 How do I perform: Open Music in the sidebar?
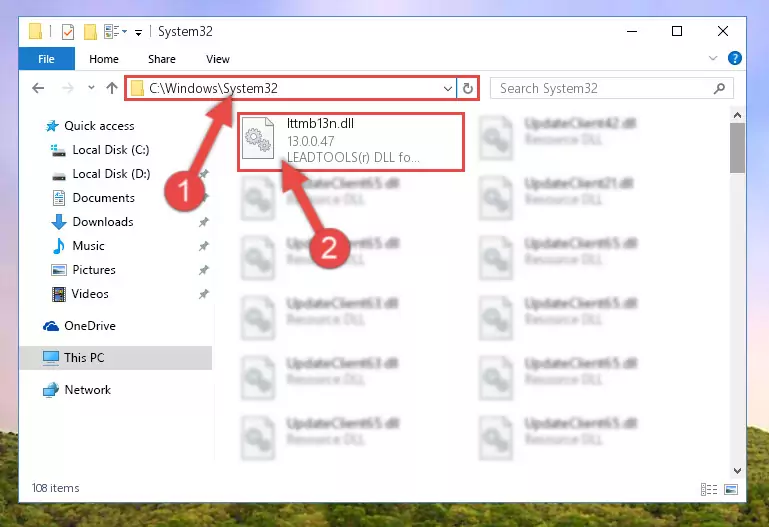pyautogui.click(x=88, y=246)
